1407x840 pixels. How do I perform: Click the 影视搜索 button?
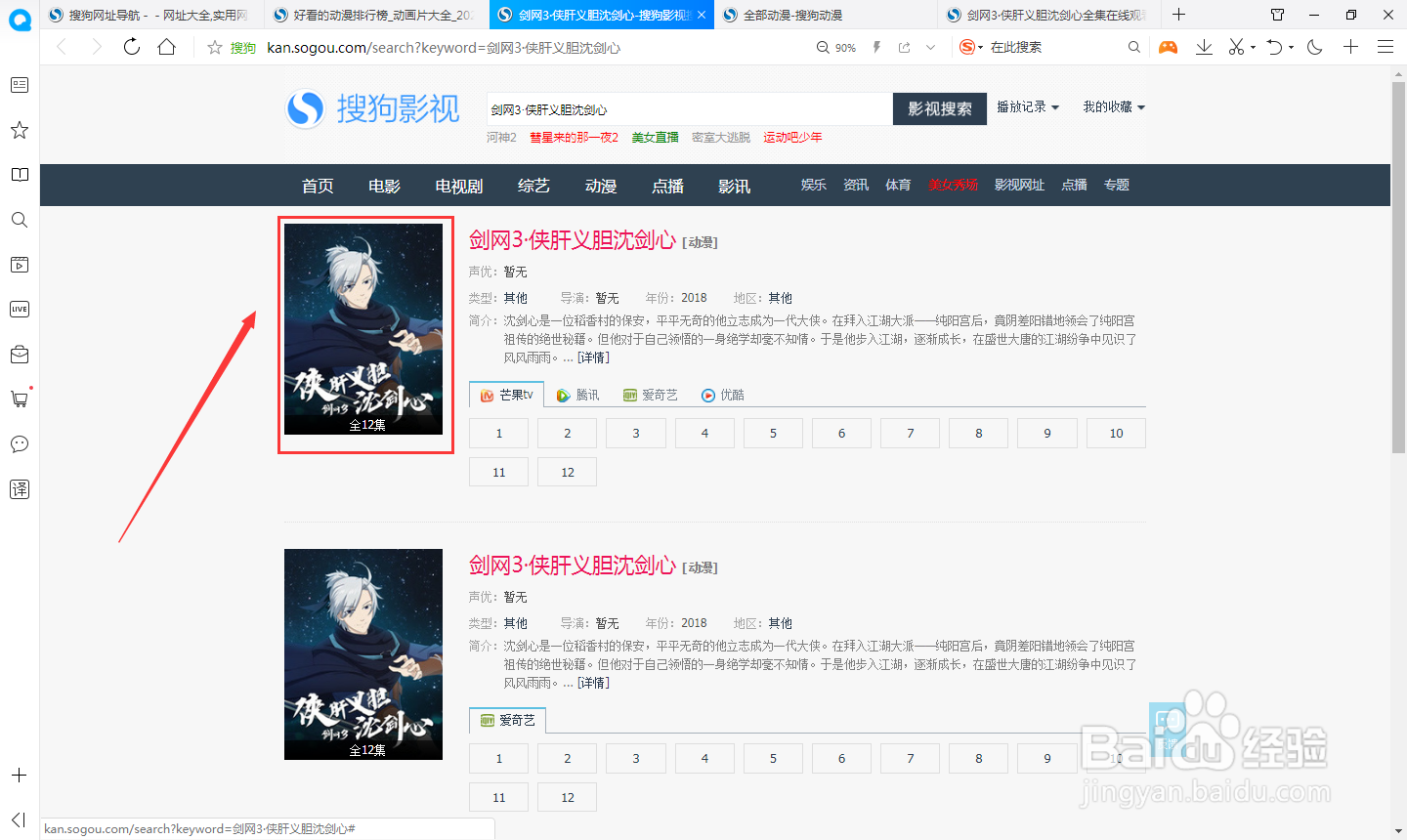940,109
